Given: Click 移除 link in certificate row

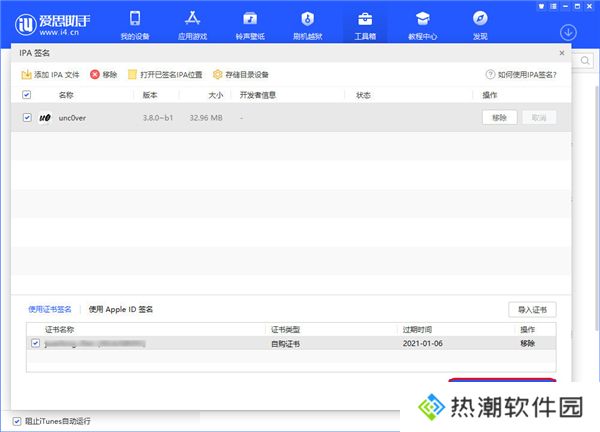Looking at the screenshot, I should (527, 343).
